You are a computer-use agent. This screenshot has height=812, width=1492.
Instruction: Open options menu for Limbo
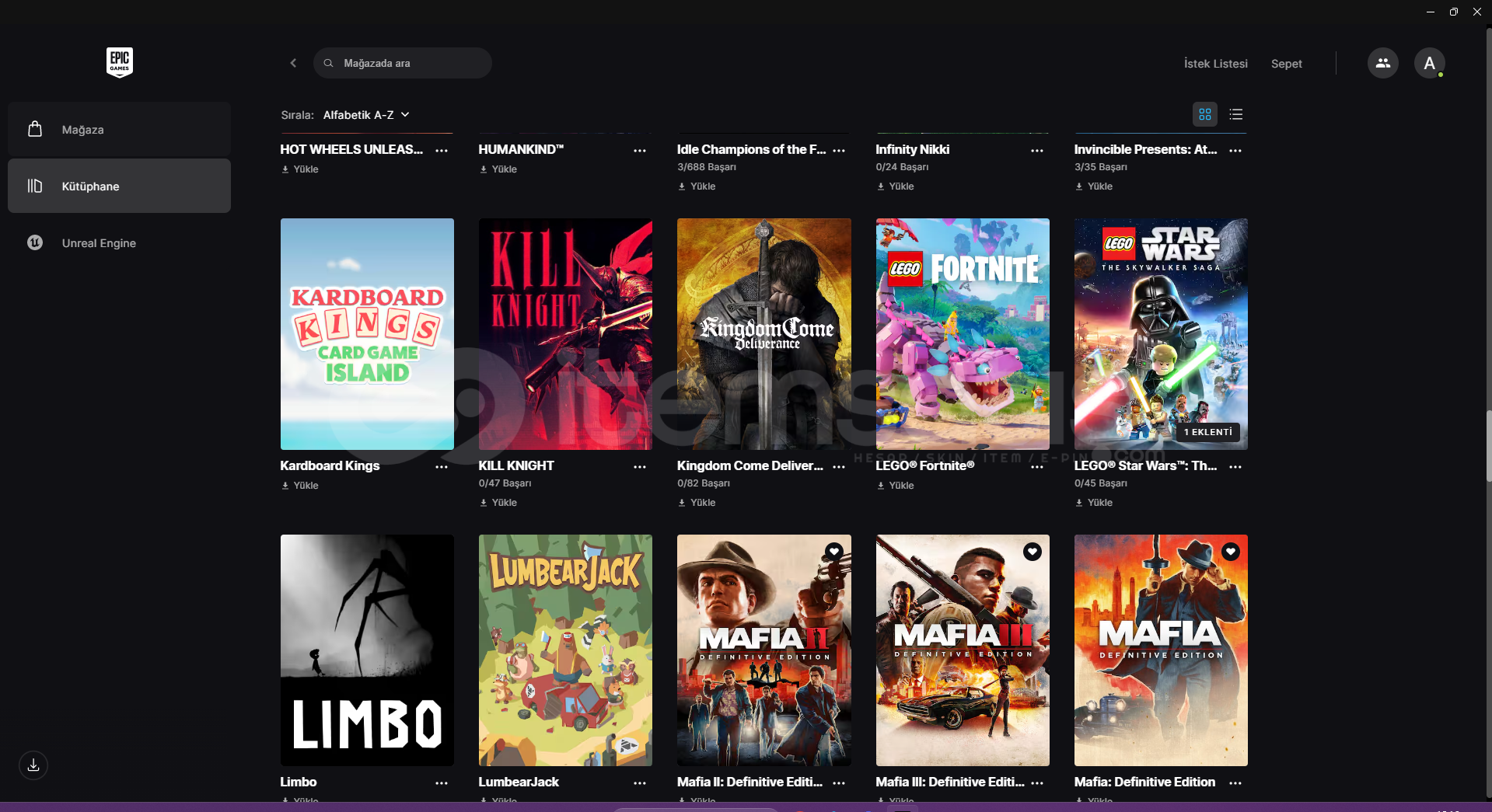tap(442, 783)
